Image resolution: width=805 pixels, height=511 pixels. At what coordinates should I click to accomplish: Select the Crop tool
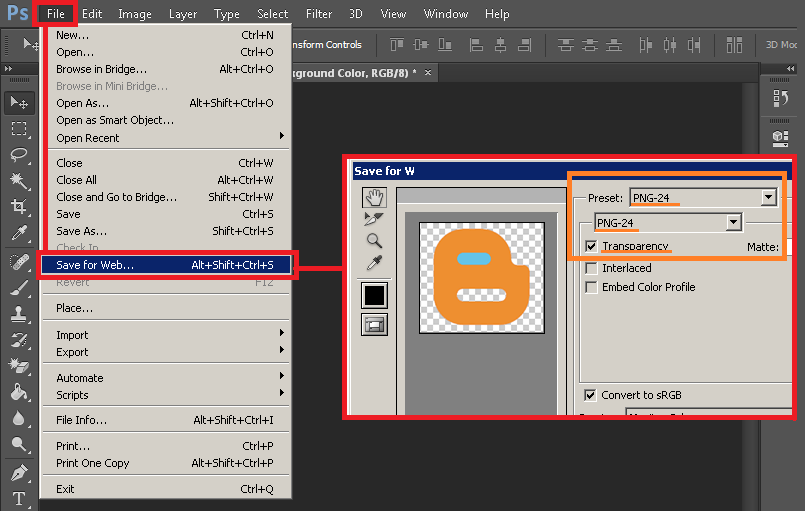pos(20,206)
